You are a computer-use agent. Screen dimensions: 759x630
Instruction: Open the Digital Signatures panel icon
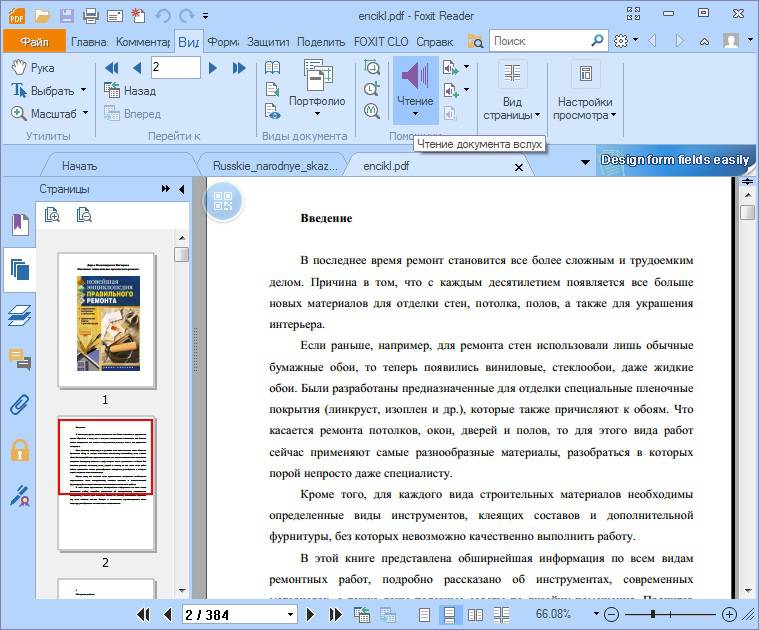point(18,493)
